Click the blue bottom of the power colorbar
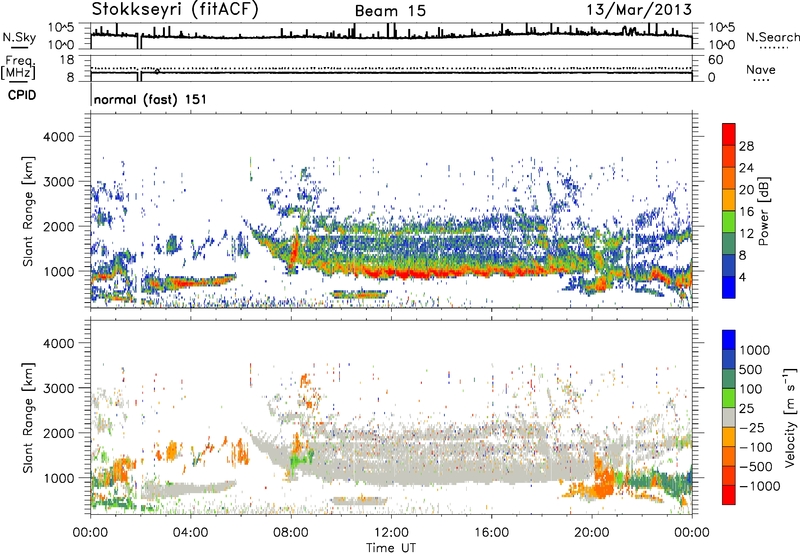The image size is (800, 554). tap(729, 287)
